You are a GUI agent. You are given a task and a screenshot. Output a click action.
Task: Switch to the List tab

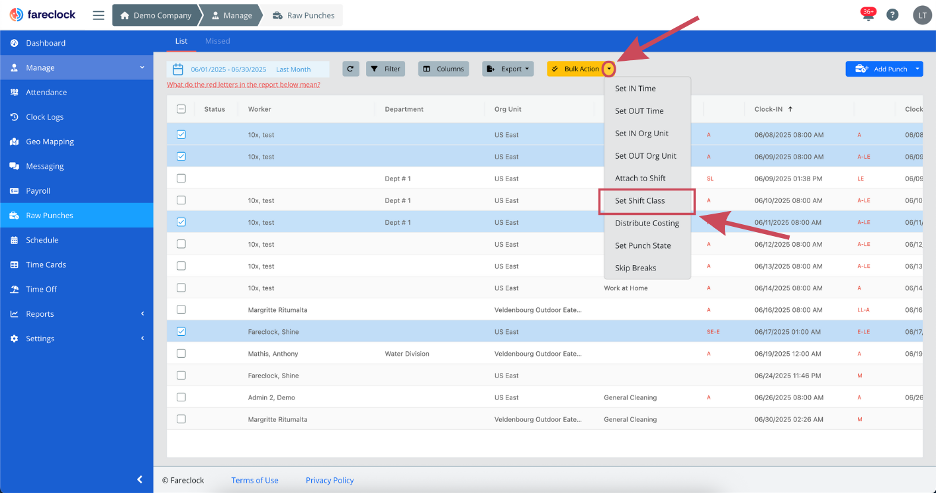click(181, 41)
